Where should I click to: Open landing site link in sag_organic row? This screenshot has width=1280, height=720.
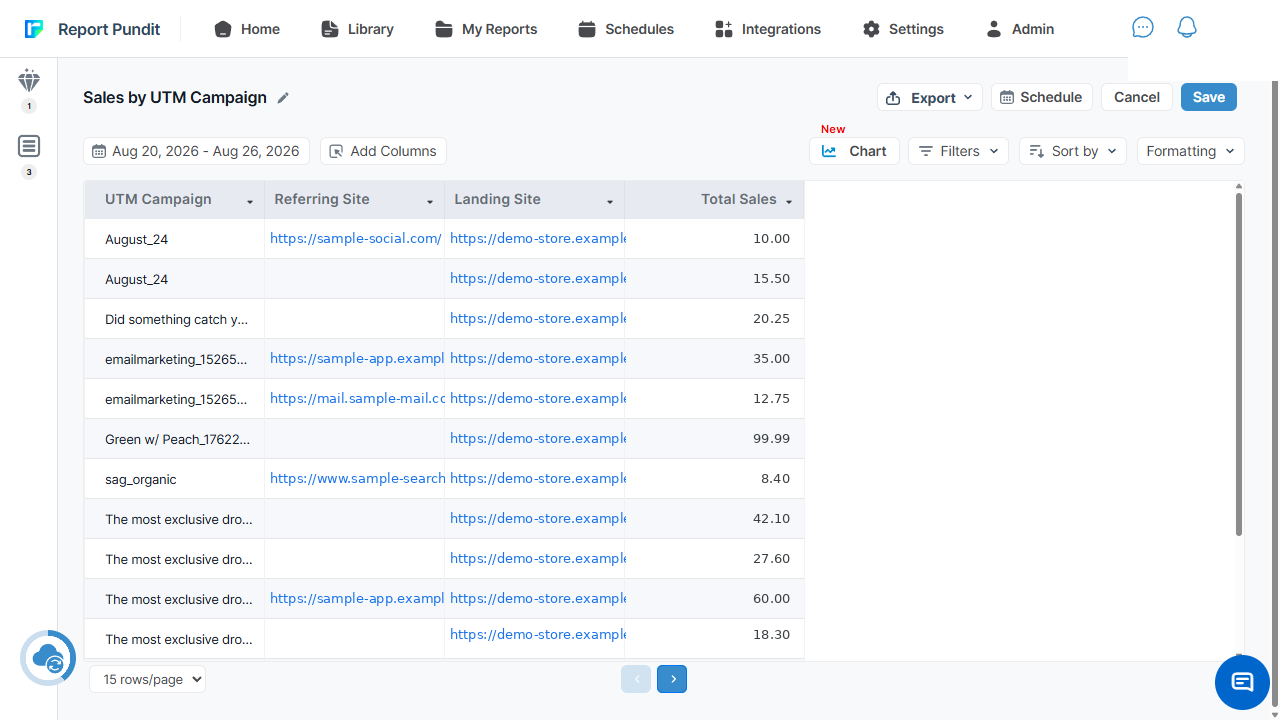click(x=538, y=478)
